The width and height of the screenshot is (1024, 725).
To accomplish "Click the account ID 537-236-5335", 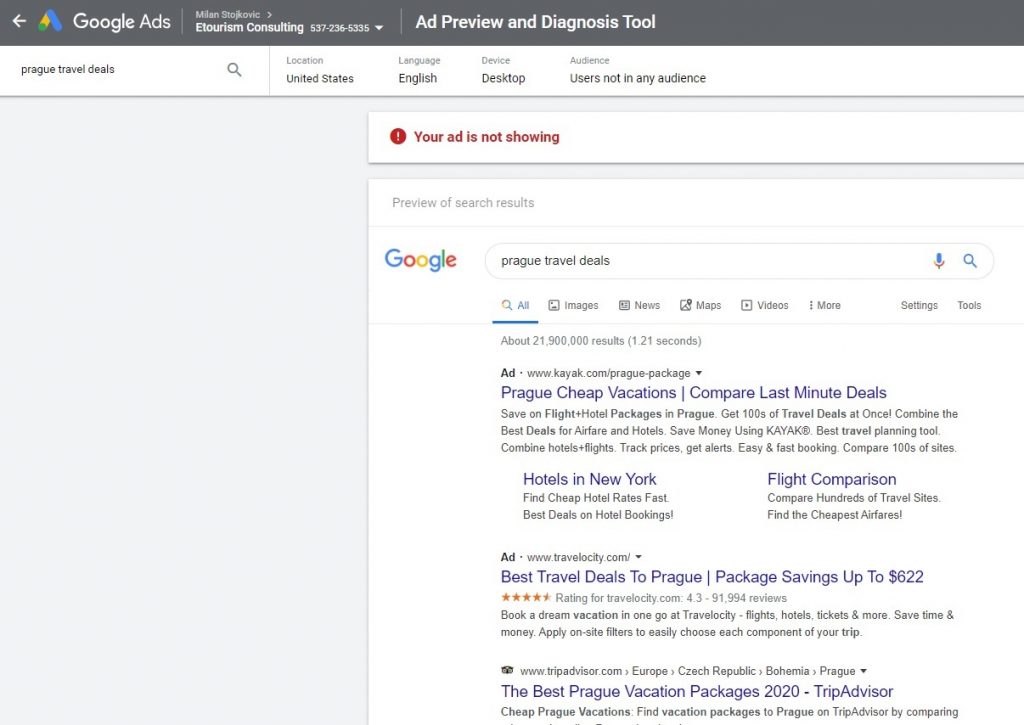I will 340,28.
